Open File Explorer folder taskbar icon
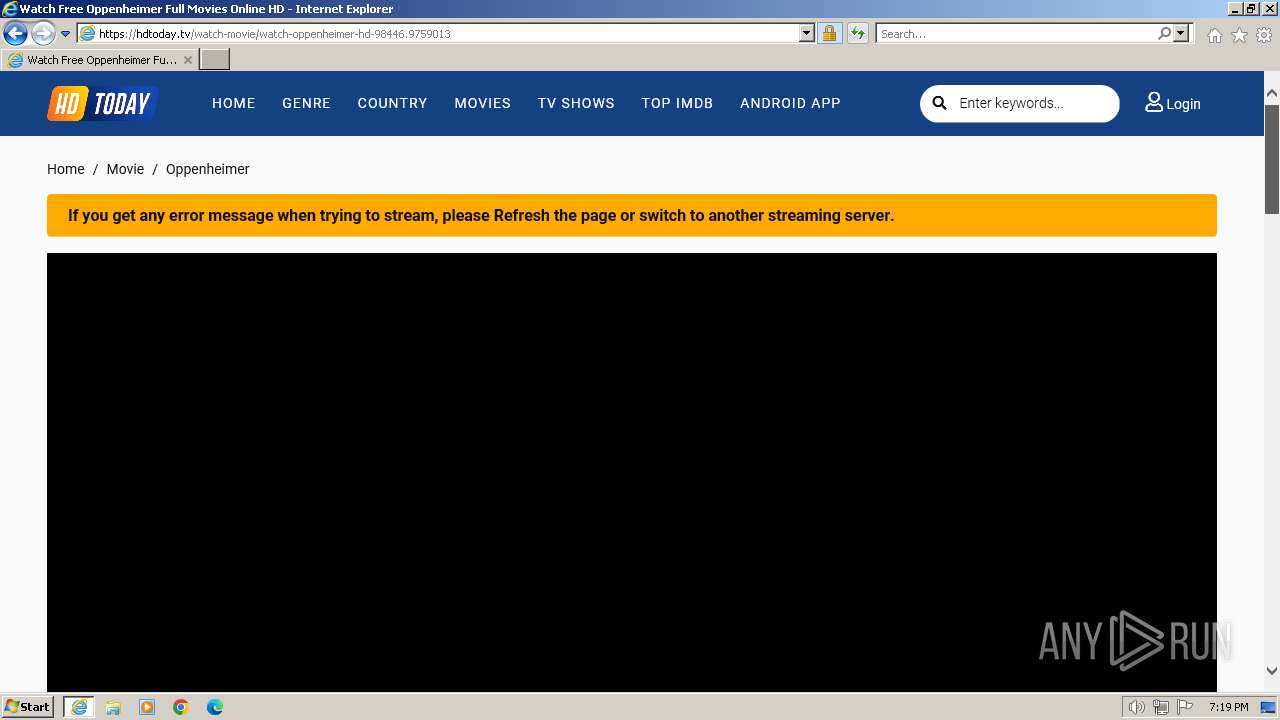The image size is (1280, 720). point(113,707)
